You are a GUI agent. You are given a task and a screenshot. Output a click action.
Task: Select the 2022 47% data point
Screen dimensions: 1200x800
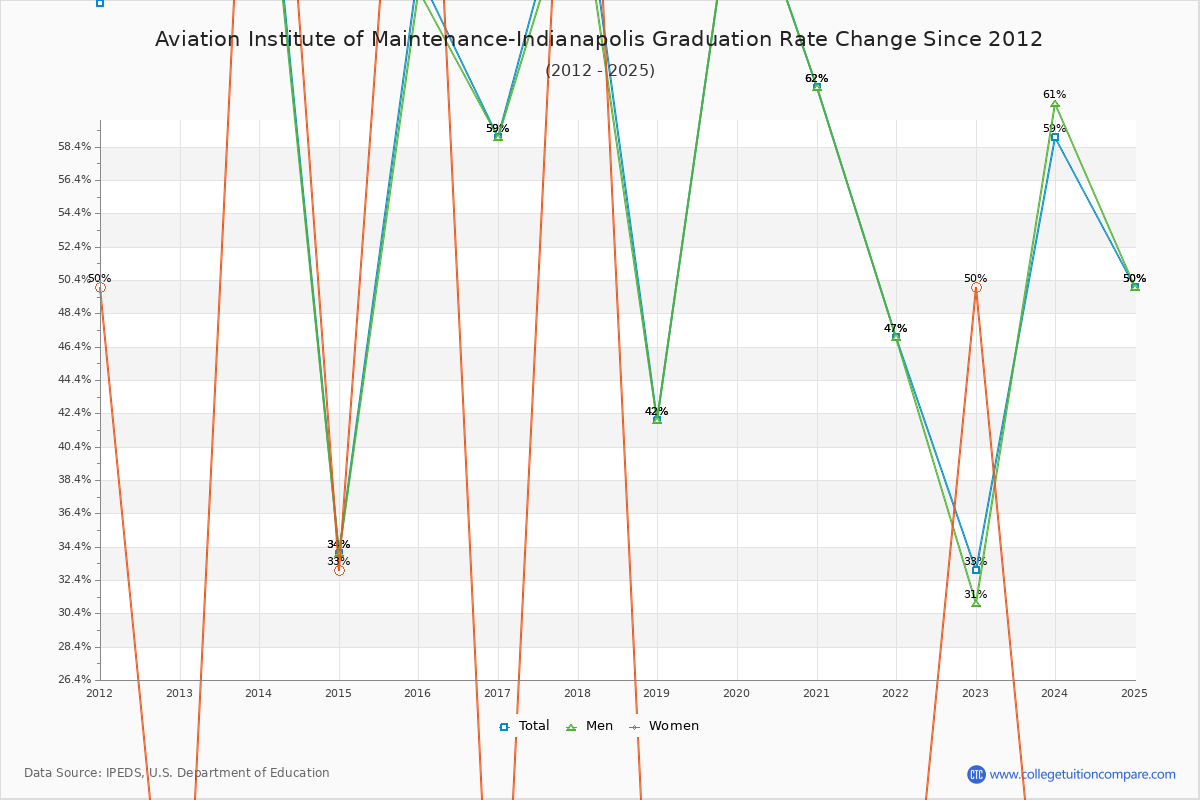pyautogui.click(x=896, y=336)
